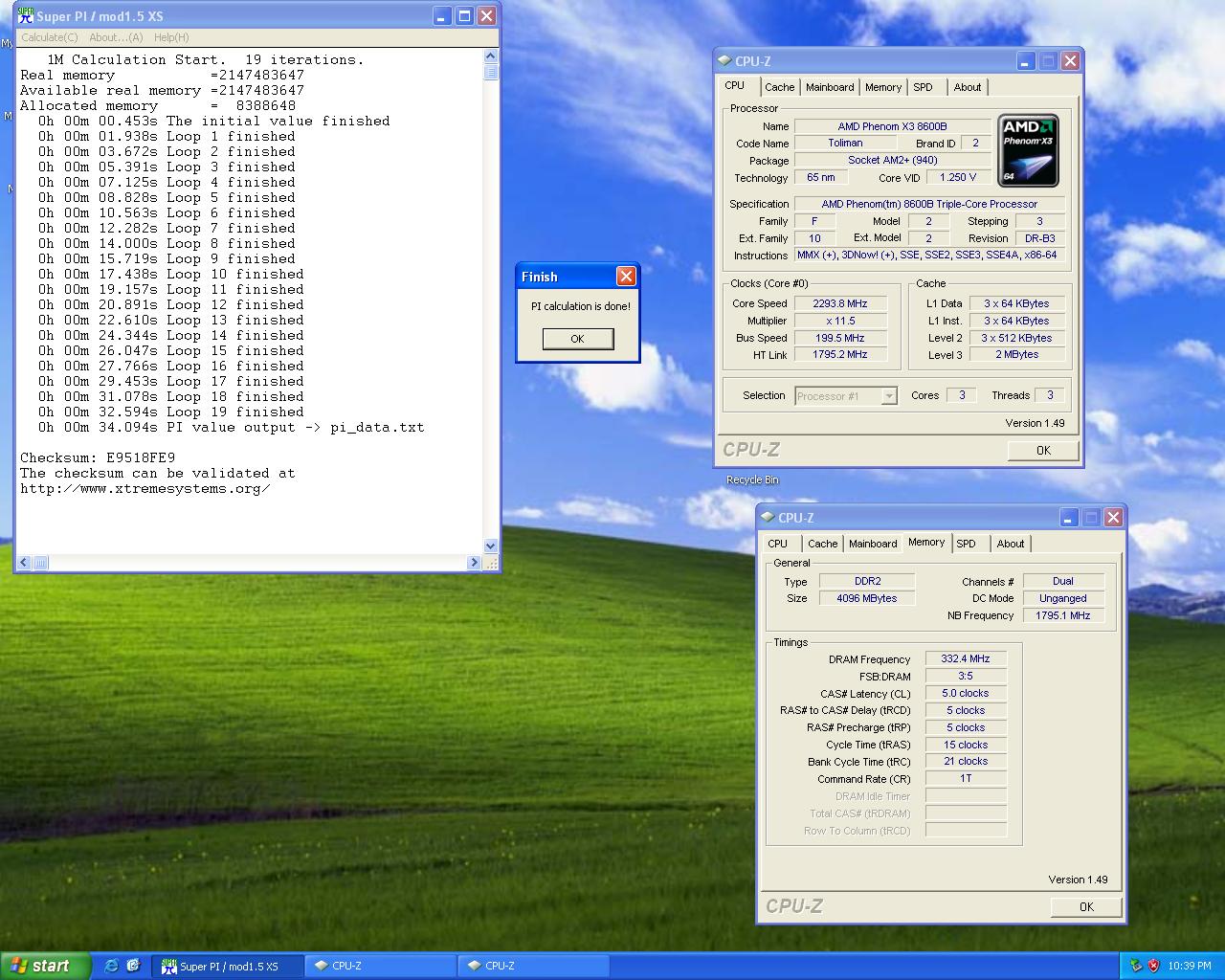Select the second CPU-Z taskbar button
The width and height of the screenshot is (1225, 980).
[534, 966]
